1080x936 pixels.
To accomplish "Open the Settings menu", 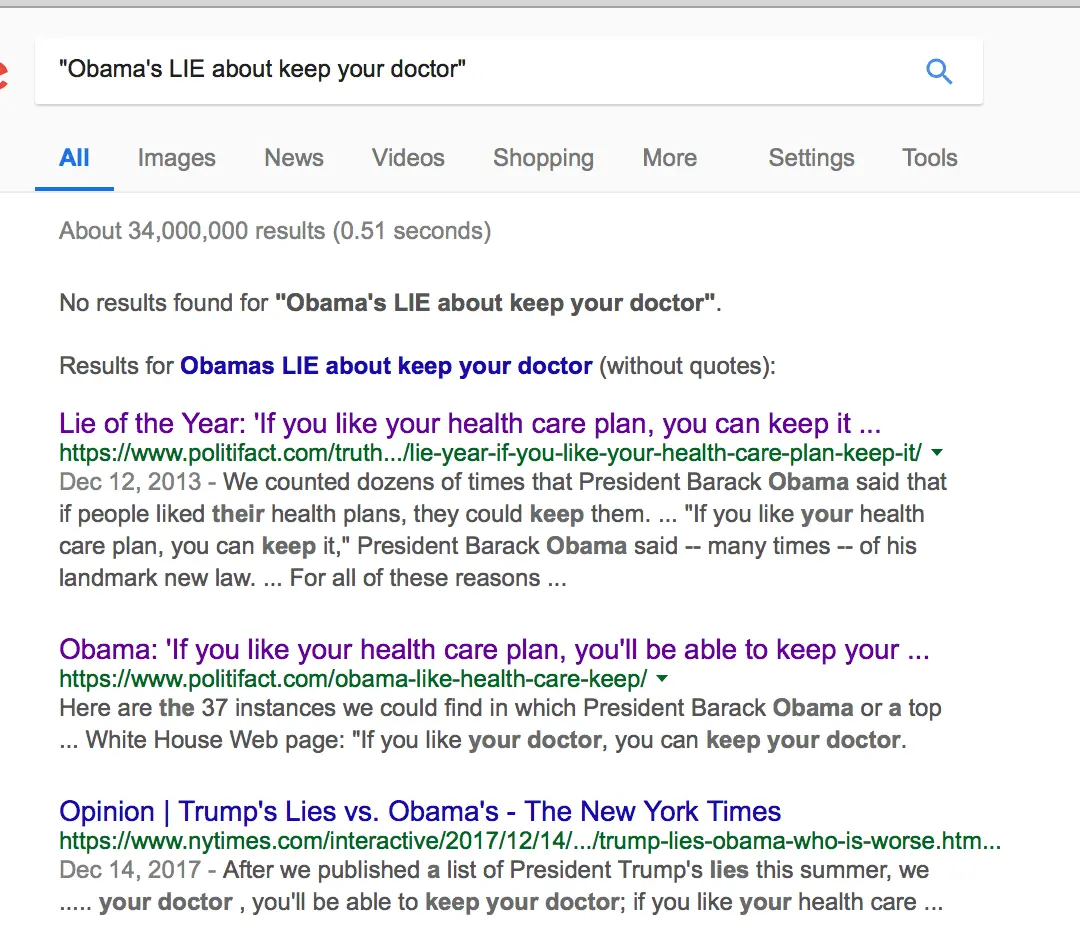I will 811,158.
